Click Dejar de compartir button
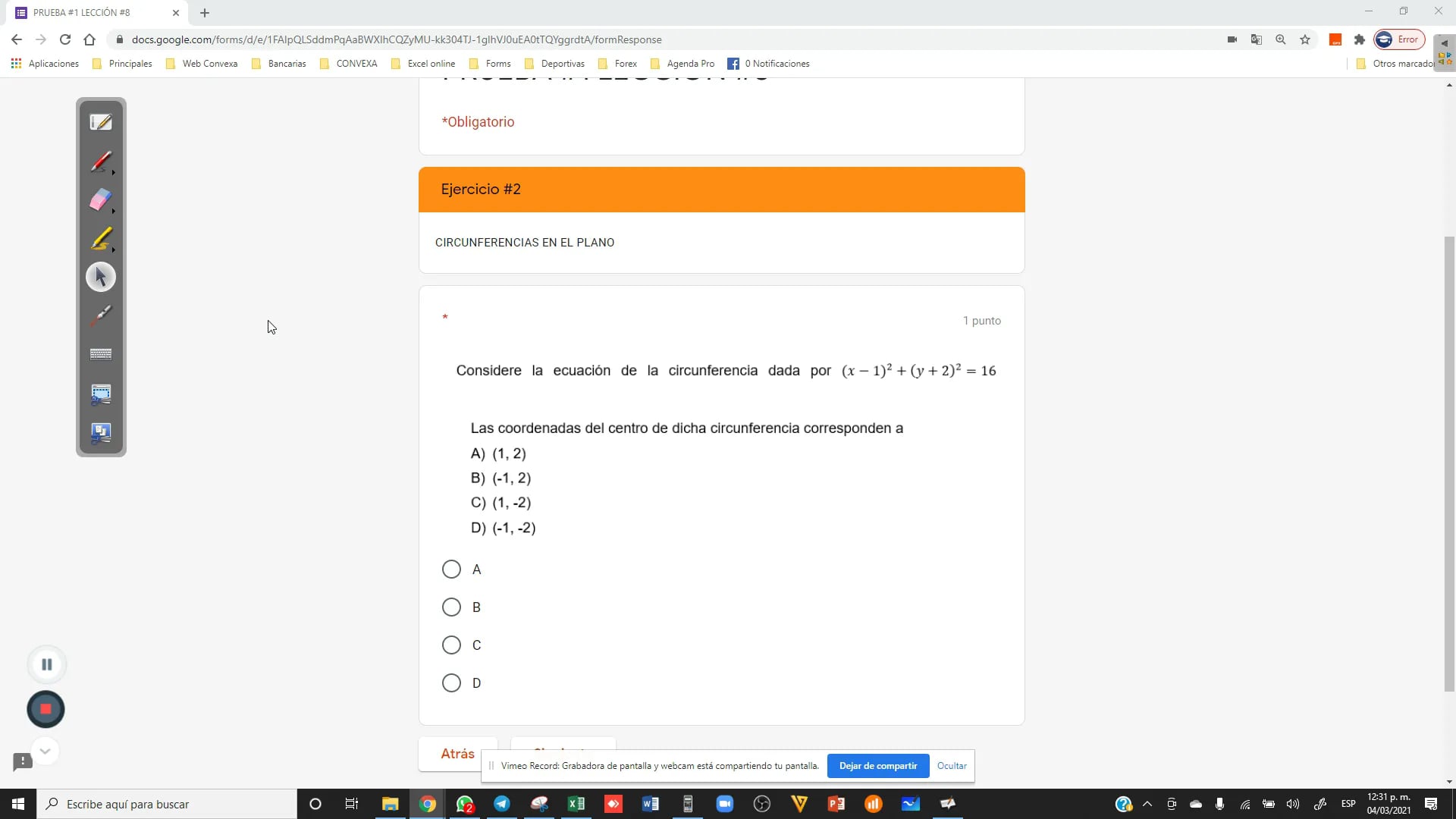Screen dimensions: 1456x819 pos(877,766)
